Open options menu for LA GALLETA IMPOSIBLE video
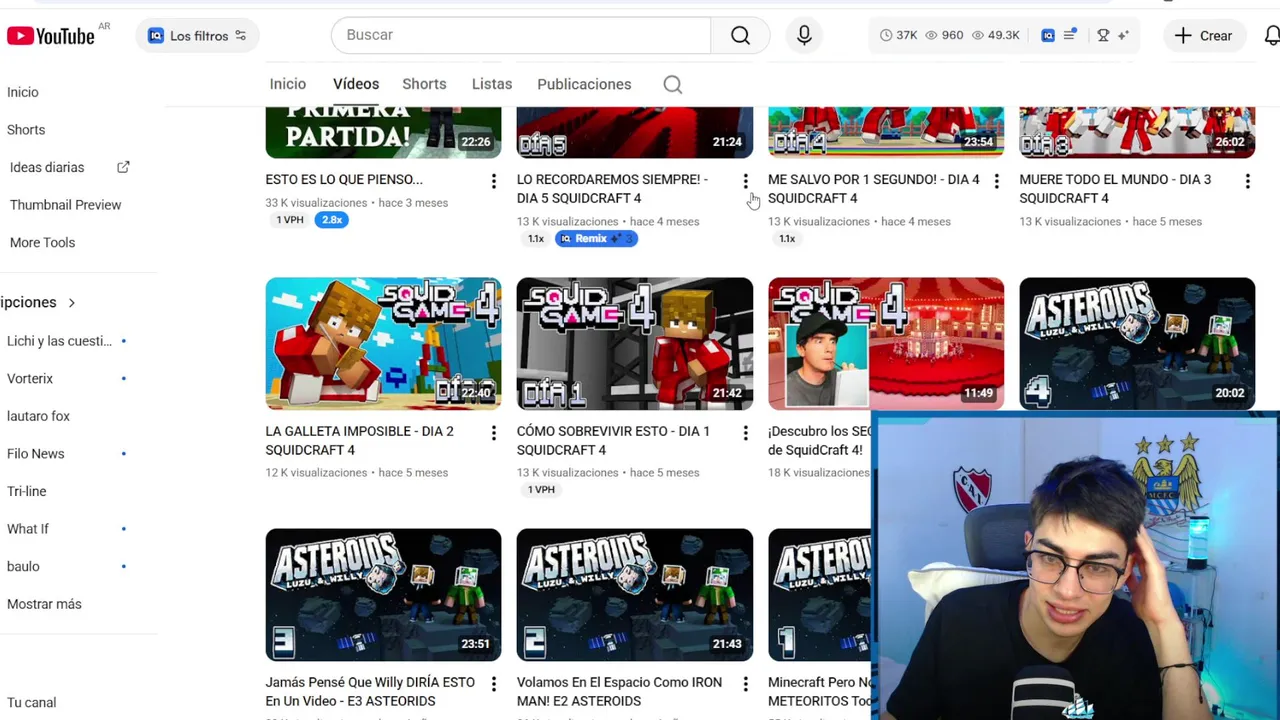Screen dimensions: 1280x720 tap(493, 432)
